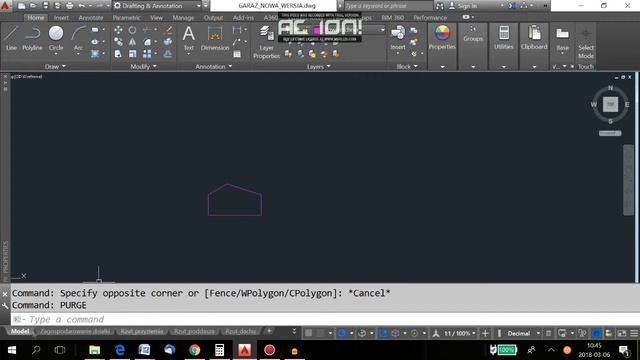The image size is (640, 360).
Task: Switch to the Model layout tab
Action: (20, 331)
